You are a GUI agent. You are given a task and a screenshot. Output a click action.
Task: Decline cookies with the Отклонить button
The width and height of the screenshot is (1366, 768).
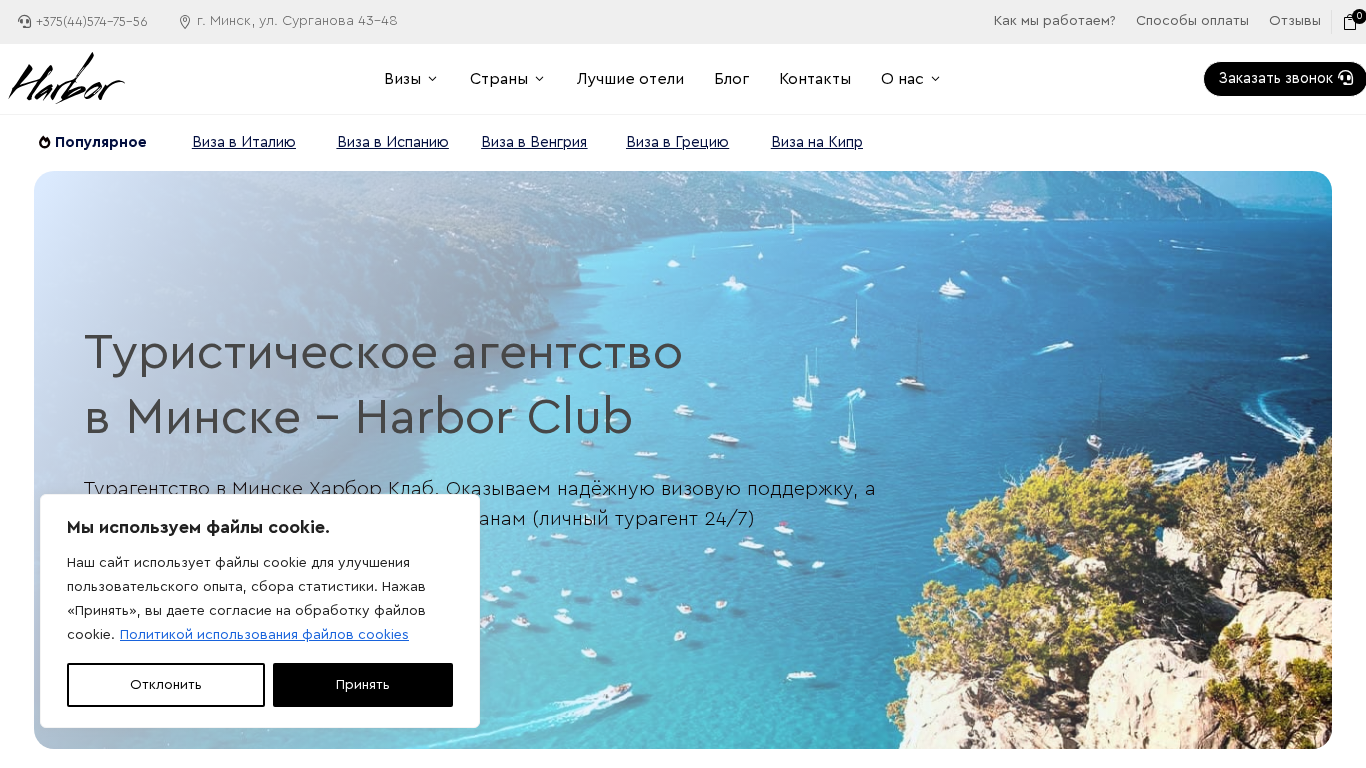point(166,685)
